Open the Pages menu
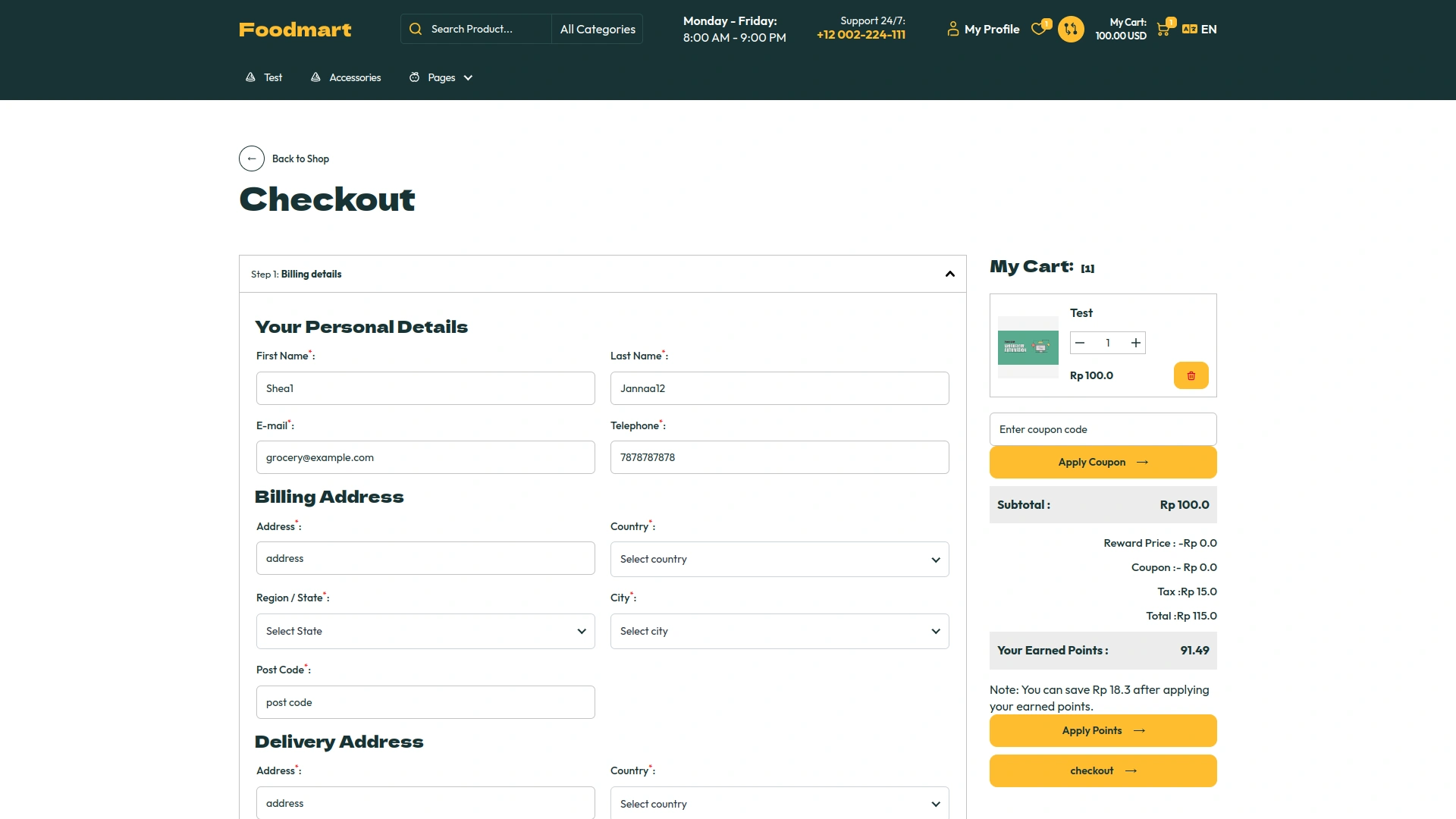Screen dimensions: 1456x819 tap(441, 78)
